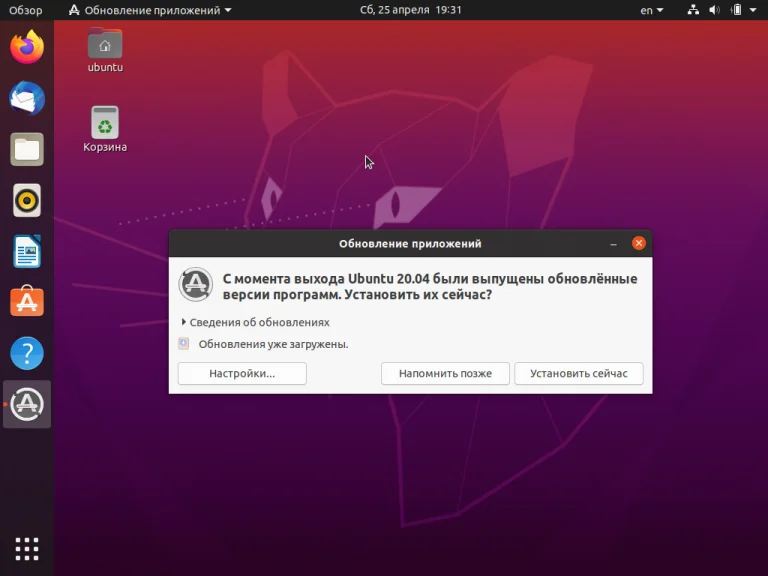
Task: Minimize the update dialog
Action: 613,244
